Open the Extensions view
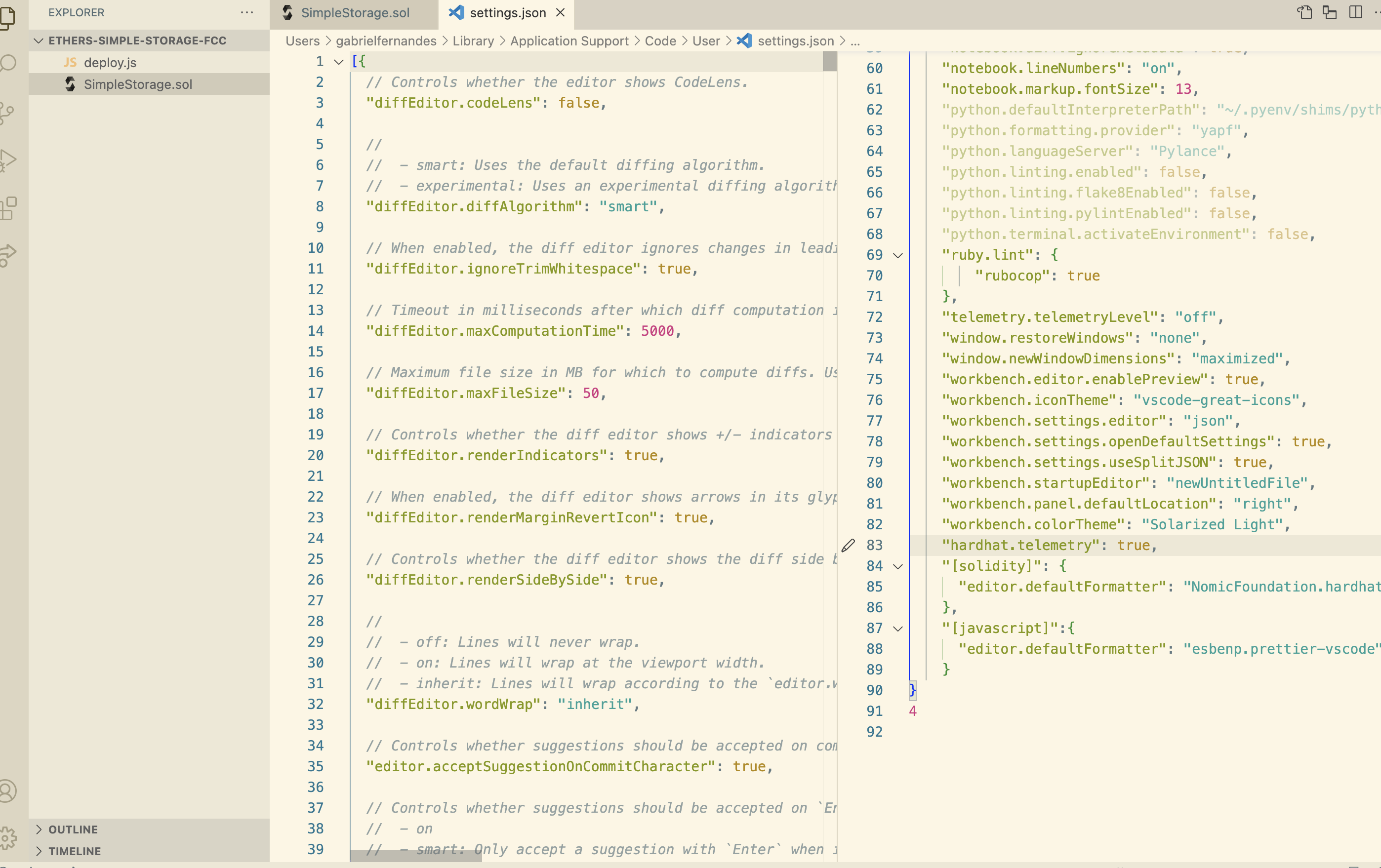The width and height of the screenshot is (1381, 868). point(8,208)
